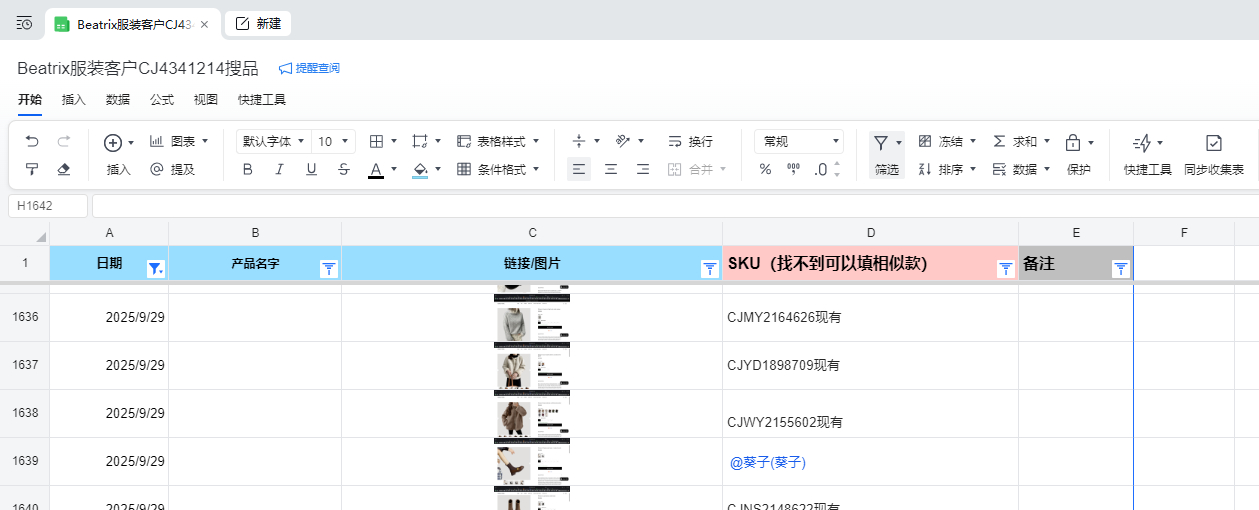Click the undo arrow icon

click(32, 142)
